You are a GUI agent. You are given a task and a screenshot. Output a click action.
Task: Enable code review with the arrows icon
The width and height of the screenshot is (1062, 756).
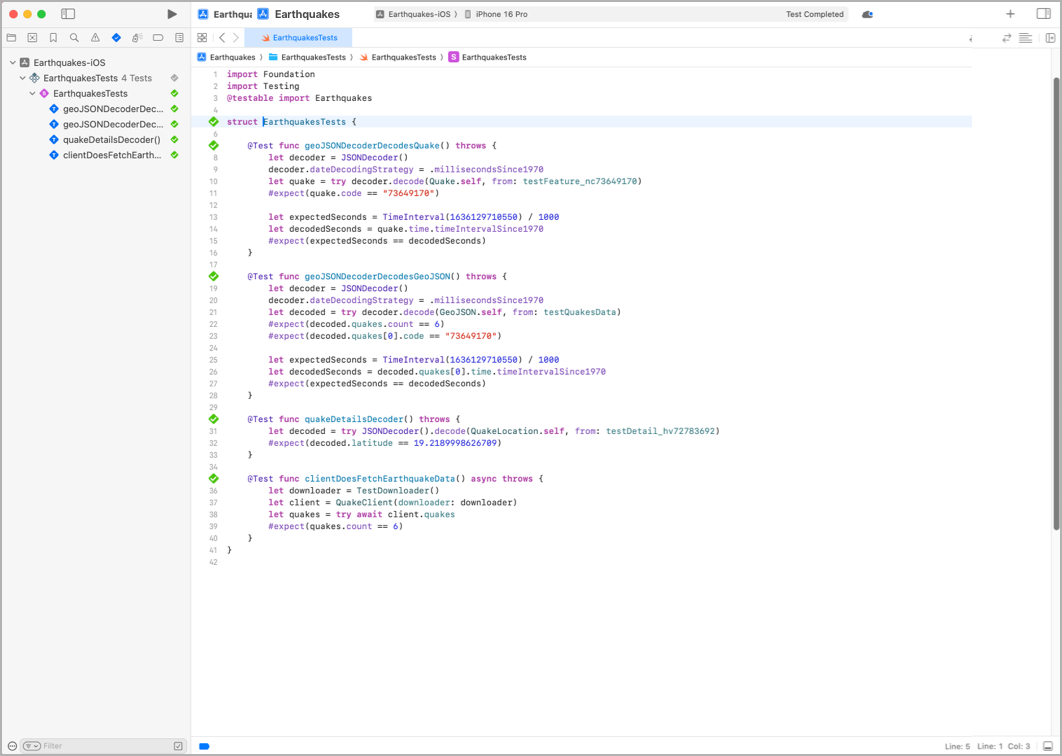[x=1006, y=38]
